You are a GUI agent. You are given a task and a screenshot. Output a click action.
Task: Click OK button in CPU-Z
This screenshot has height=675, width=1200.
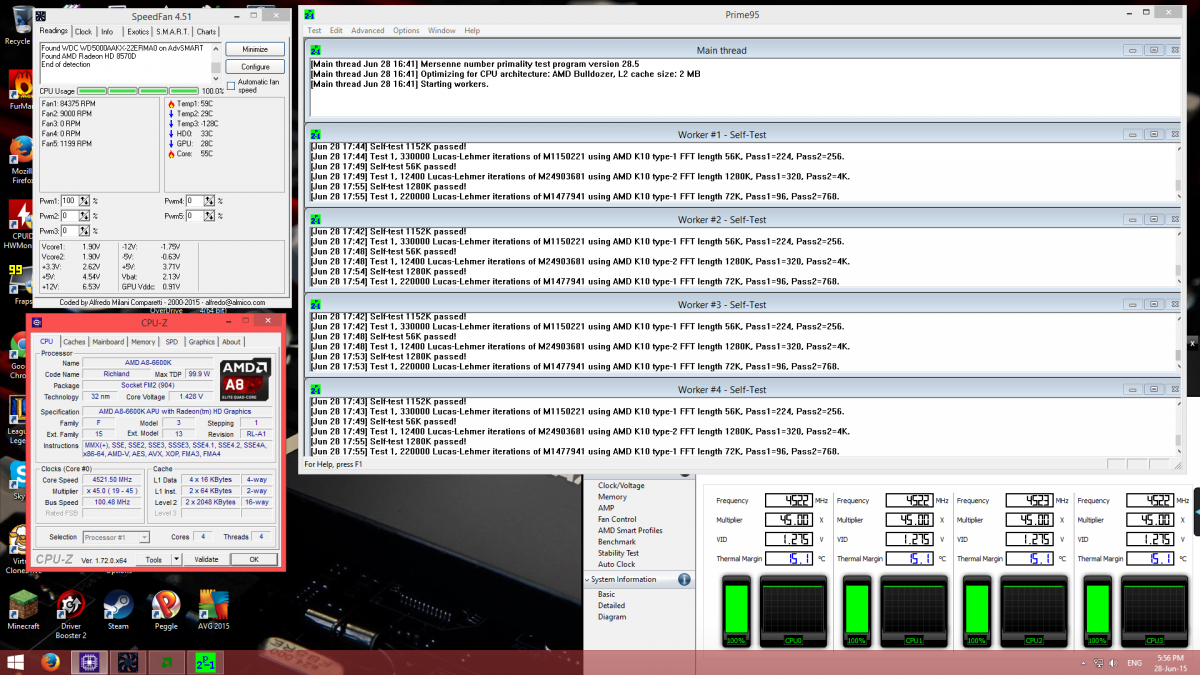point(254,560)
